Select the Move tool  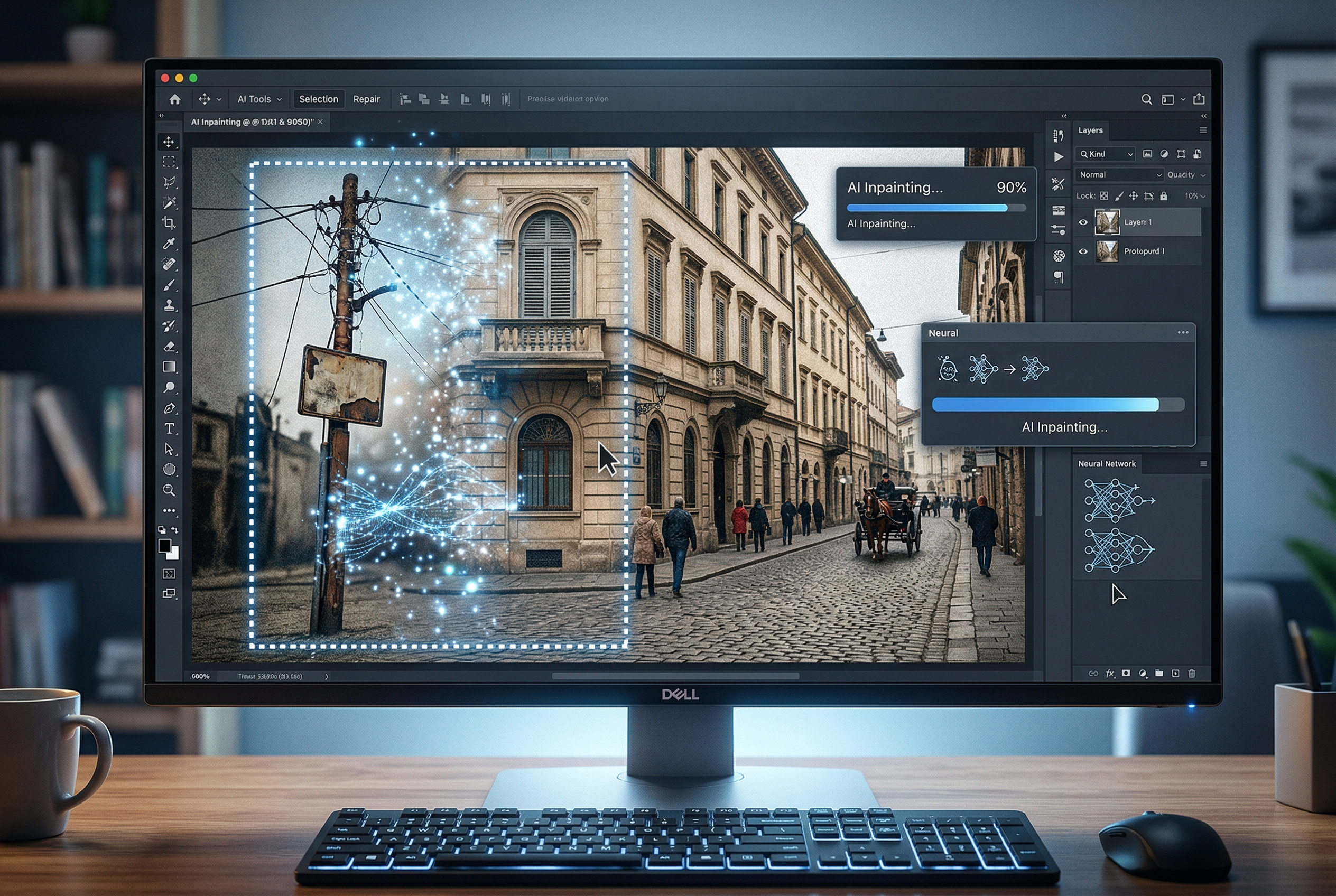169,143
